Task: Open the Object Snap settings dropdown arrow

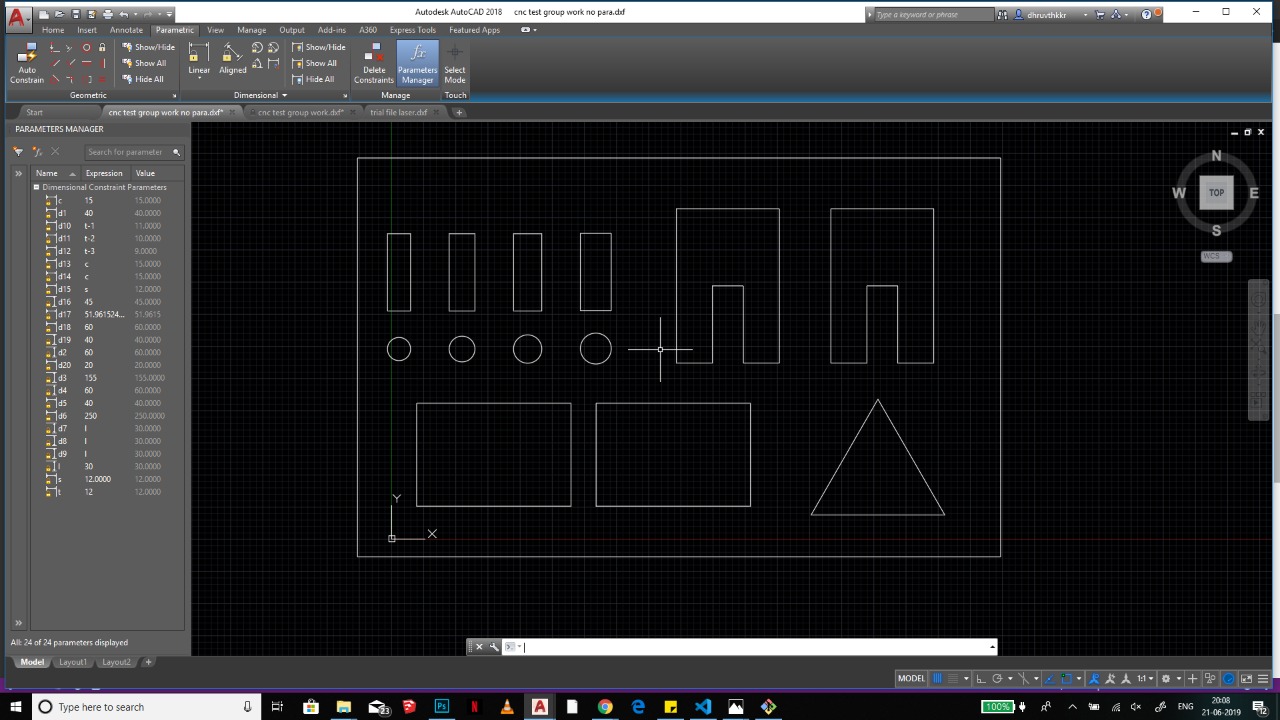Action: [x=1078, y=679]
